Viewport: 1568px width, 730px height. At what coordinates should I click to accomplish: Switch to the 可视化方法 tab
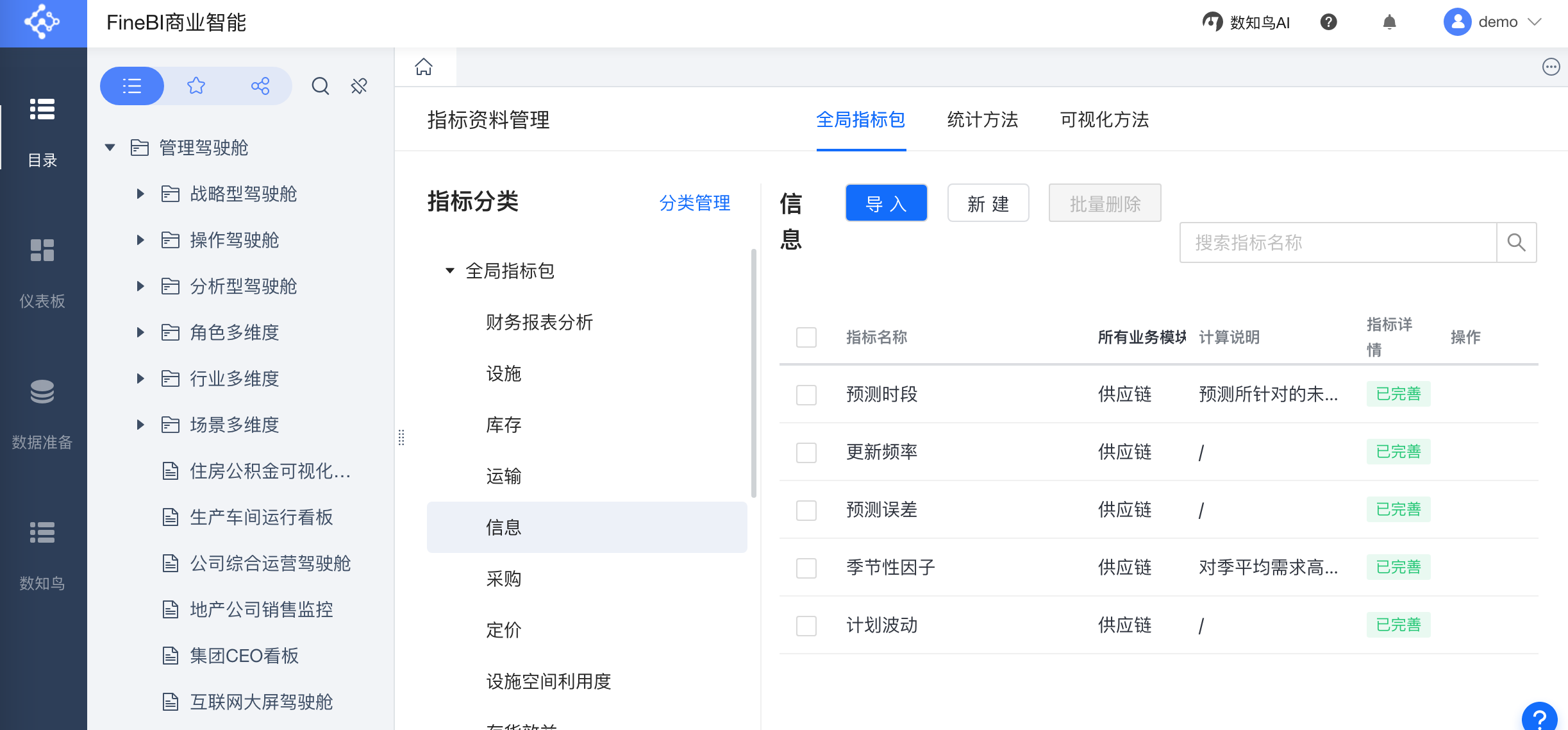point(1104,120)
